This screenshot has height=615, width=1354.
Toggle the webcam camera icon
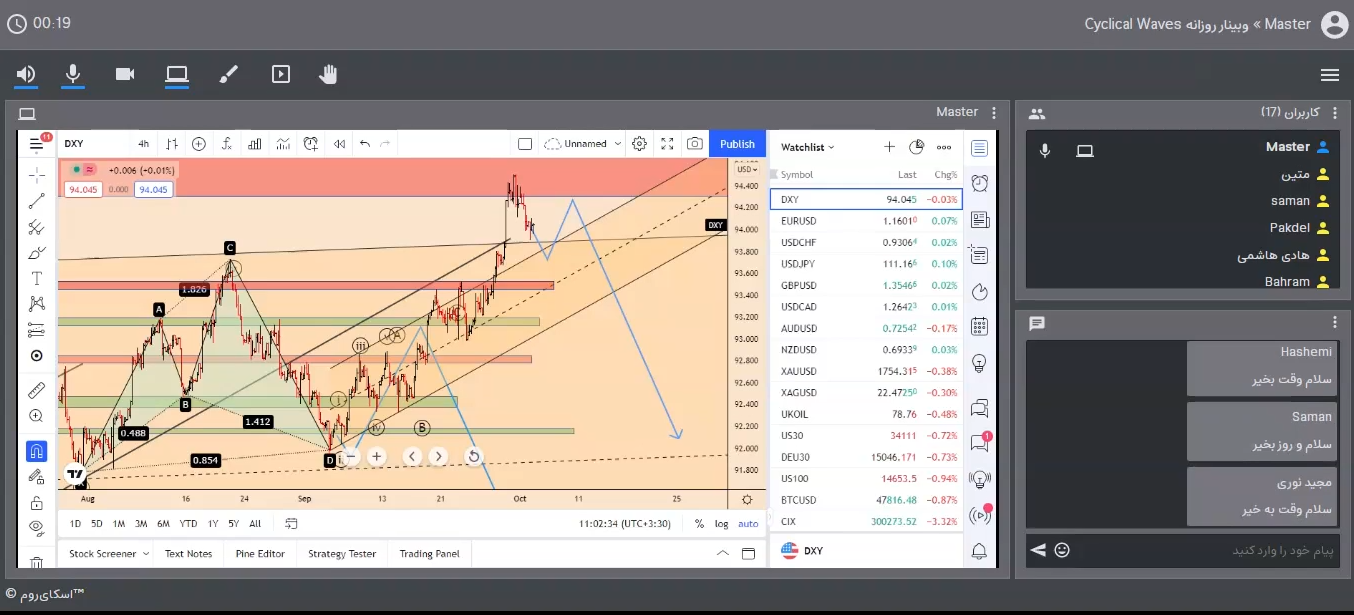pyautogui.click(x=125, y=74)
